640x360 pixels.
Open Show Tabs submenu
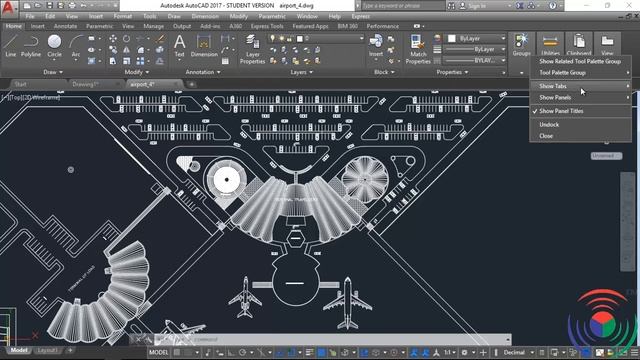pos(580,86)
